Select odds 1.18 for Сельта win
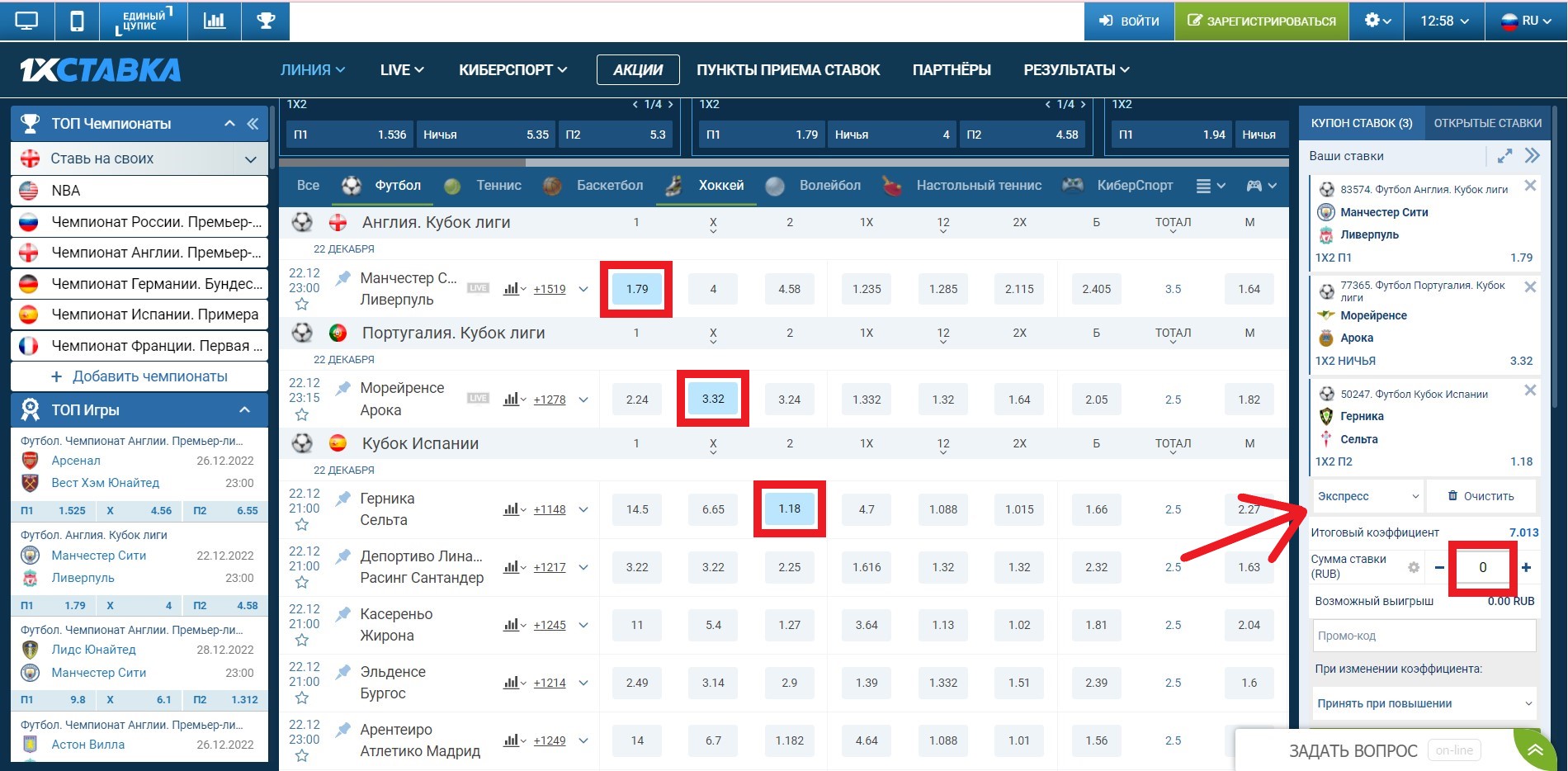The height and width of the screenshot is (771, 1568). click(x=790, y=508)
